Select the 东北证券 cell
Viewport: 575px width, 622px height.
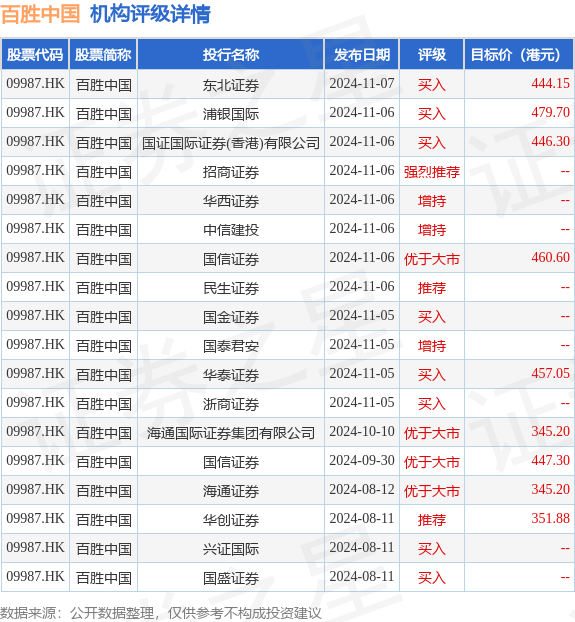(x=231, y=84)
